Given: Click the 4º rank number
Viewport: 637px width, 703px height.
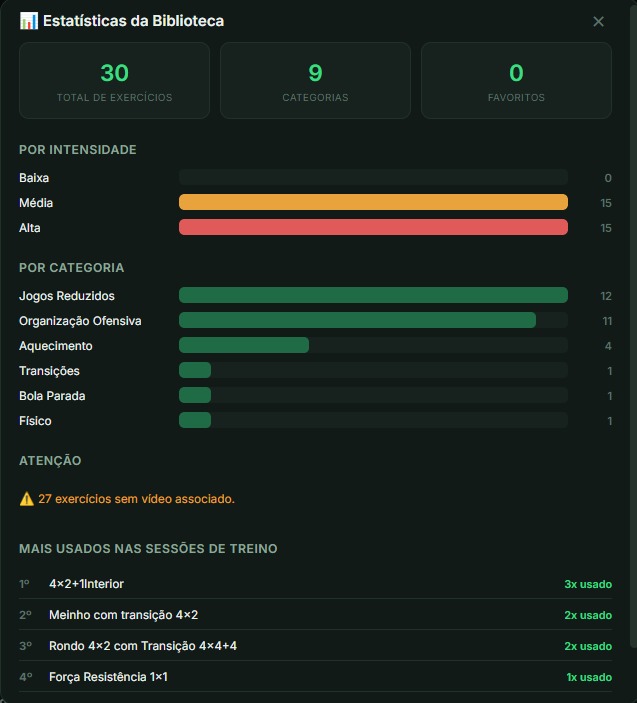Looking at the screenshot, I should tap(26, 677).
